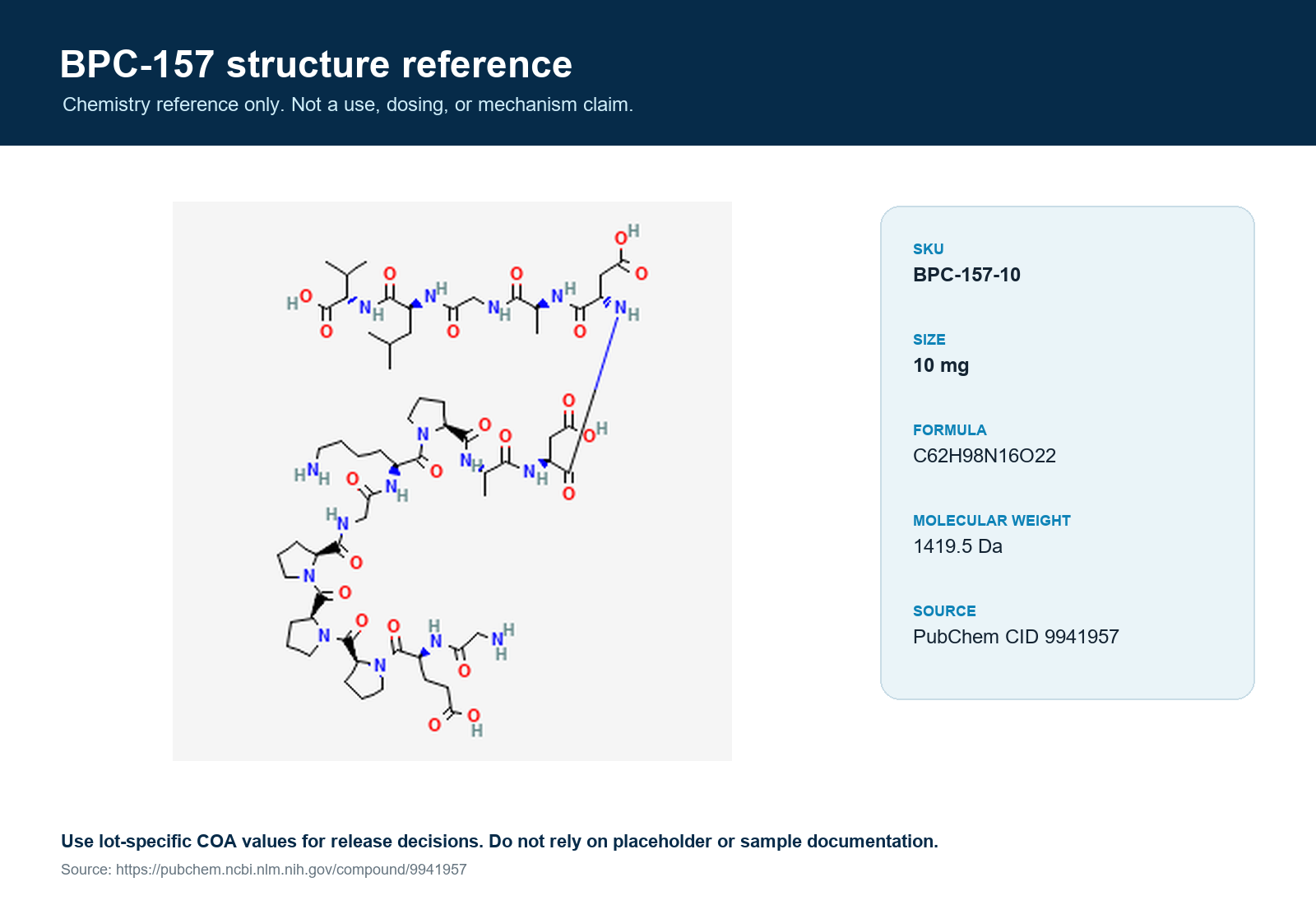The height and width of the screenshot is (905, 1316).
Task: Click the SOURCE label in card
Action: [x=944, y=611]
